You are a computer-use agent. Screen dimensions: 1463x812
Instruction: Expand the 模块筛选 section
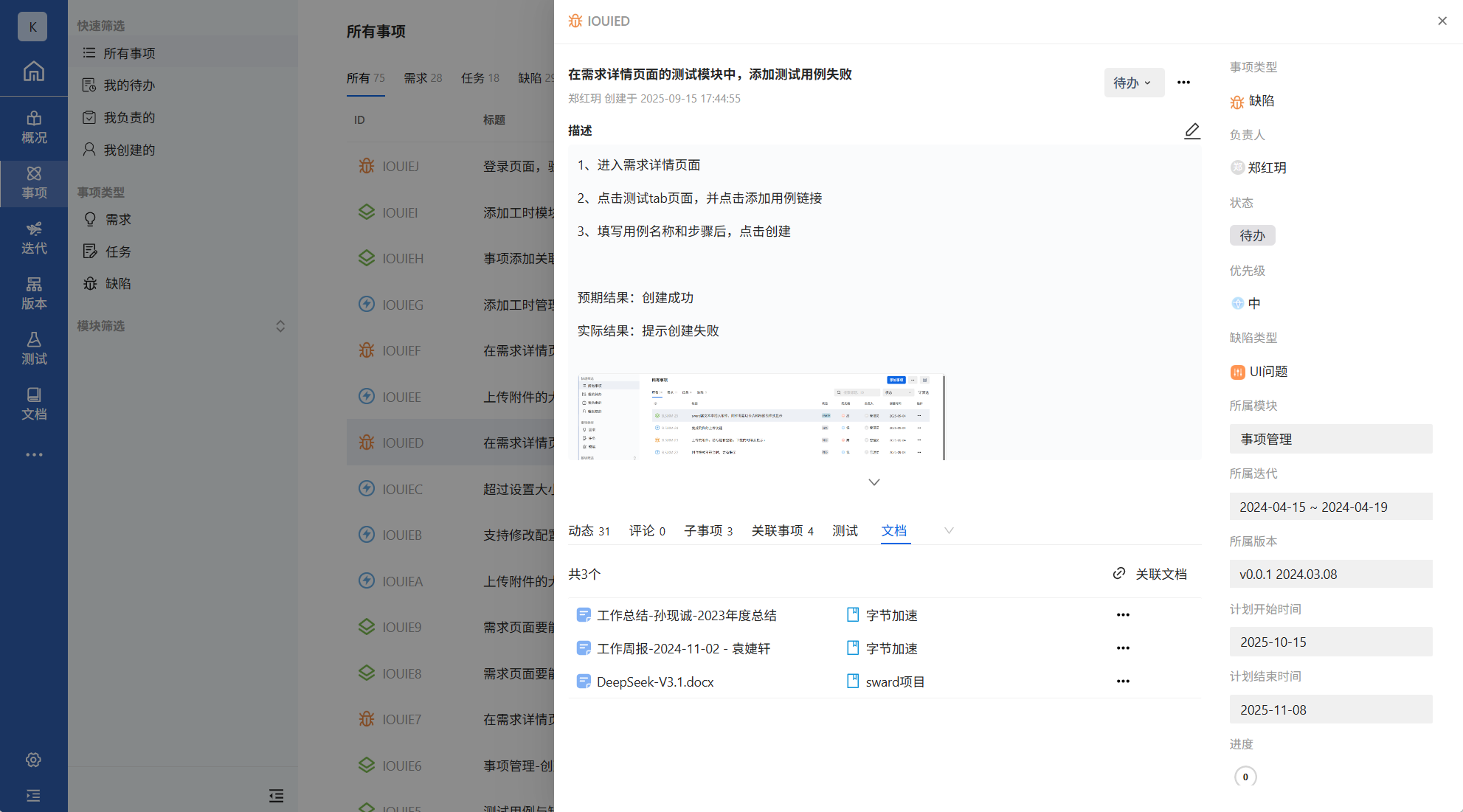[280, 326]
